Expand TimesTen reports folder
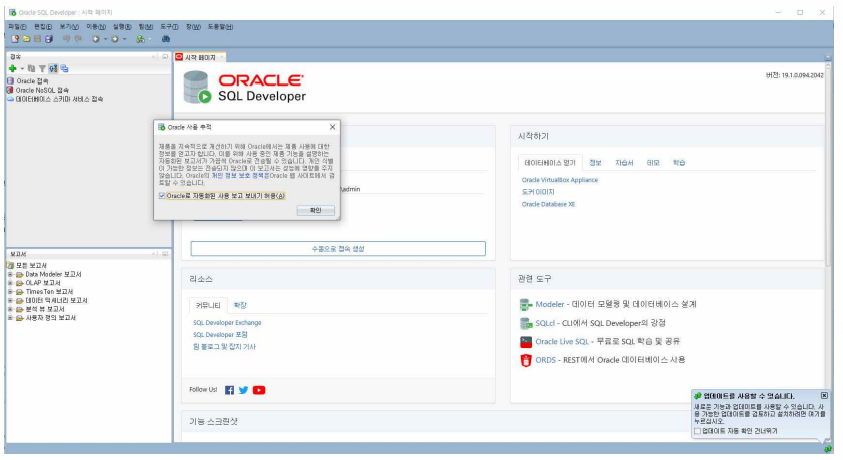 pyautogui.click(x=10, y=292)
